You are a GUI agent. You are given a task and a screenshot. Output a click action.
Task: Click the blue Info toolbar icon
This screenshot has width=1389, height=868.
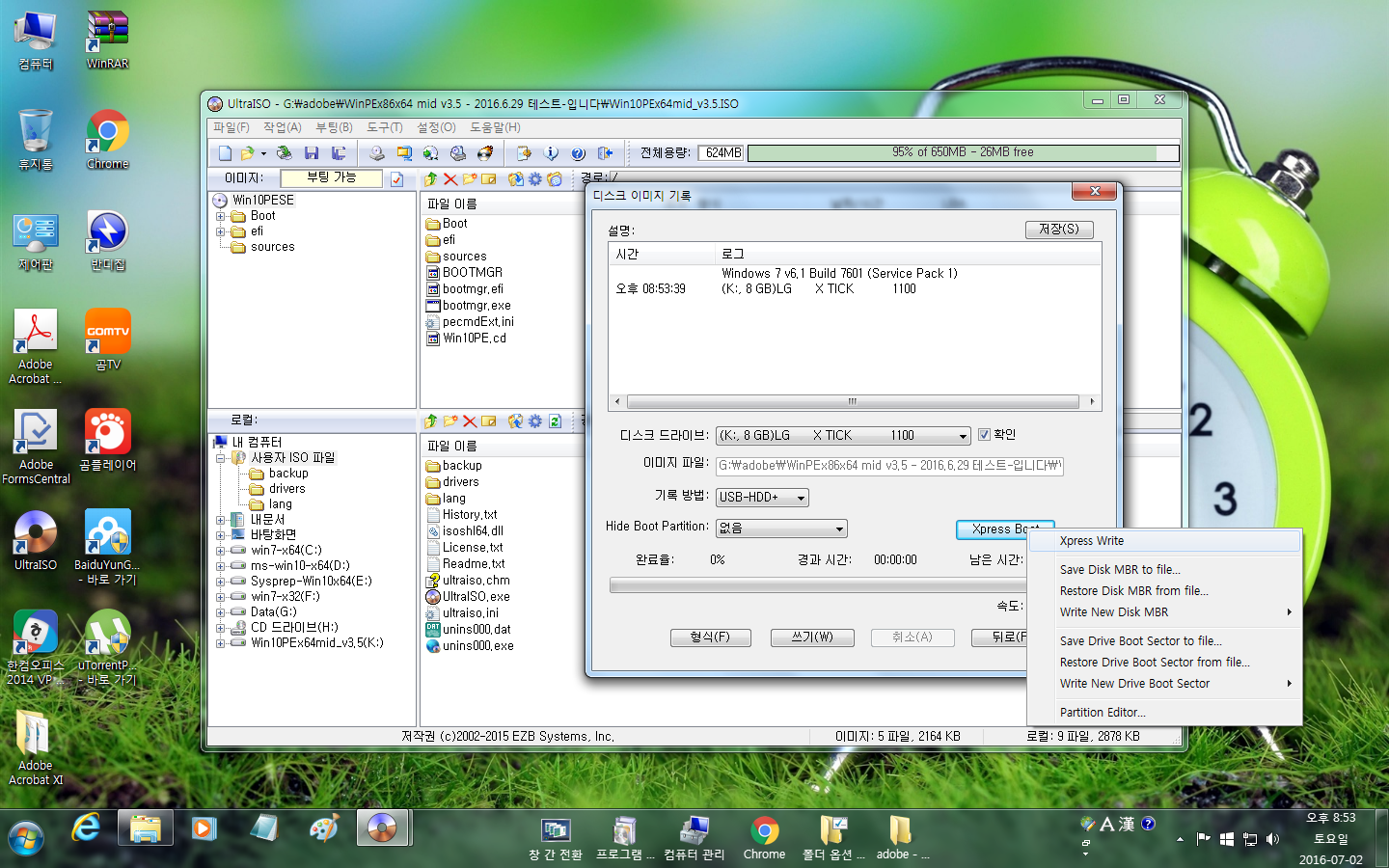click(551, 152)
